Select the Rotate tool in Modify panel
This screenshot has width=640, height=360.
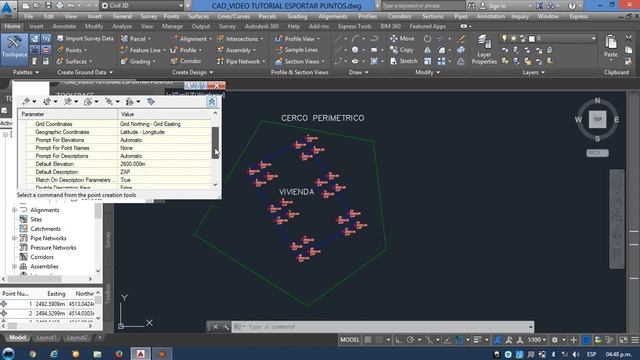click(427, 39)
